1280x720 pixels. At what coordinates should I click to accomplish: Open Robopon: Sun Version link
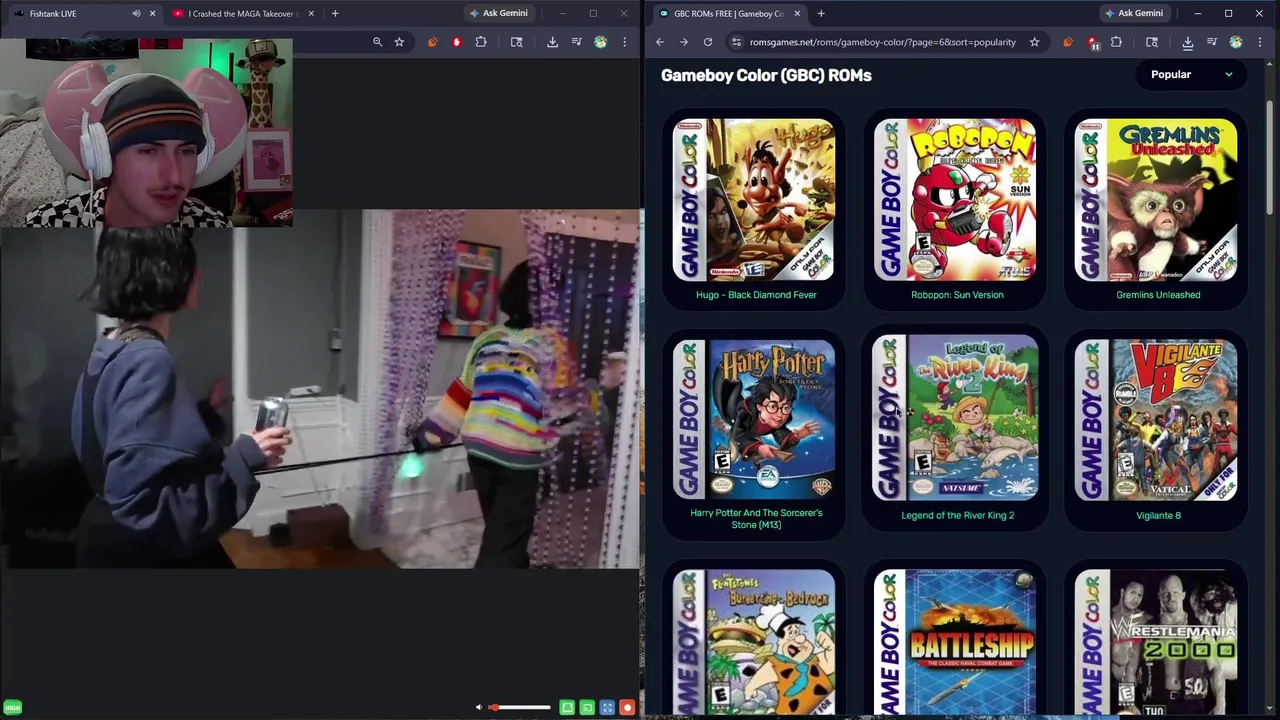(x=957, y=295)
